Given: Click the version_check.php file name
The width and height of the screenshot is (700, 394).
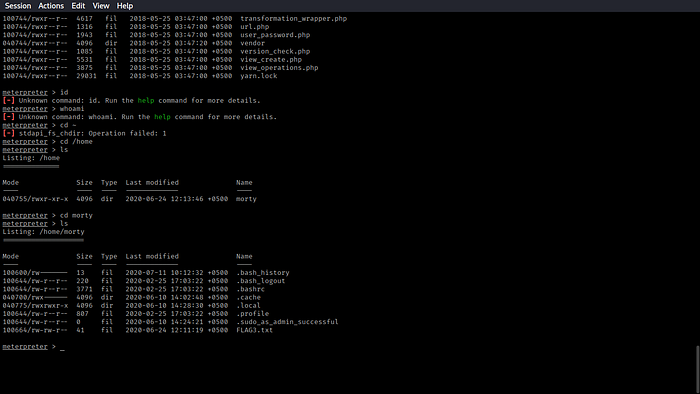Looking at the screenshot, I should pos(275,51).
